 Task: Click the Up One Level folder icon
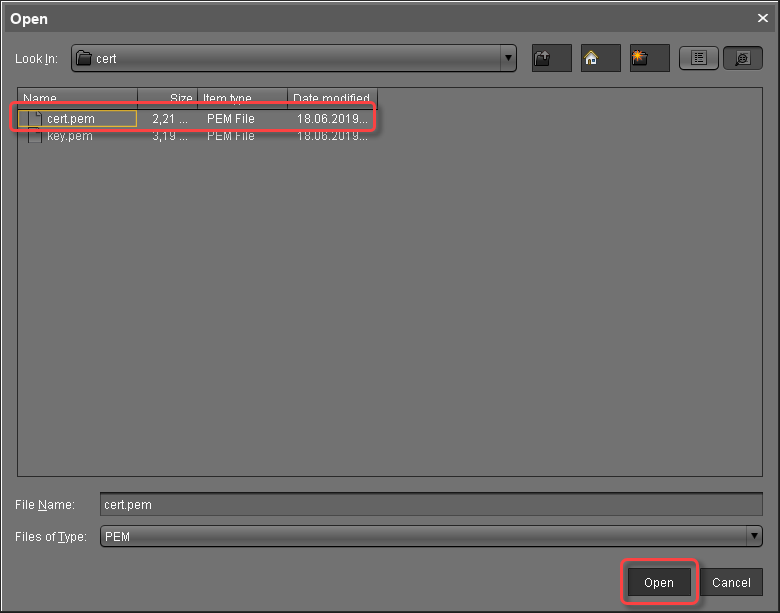click(551, 58)
